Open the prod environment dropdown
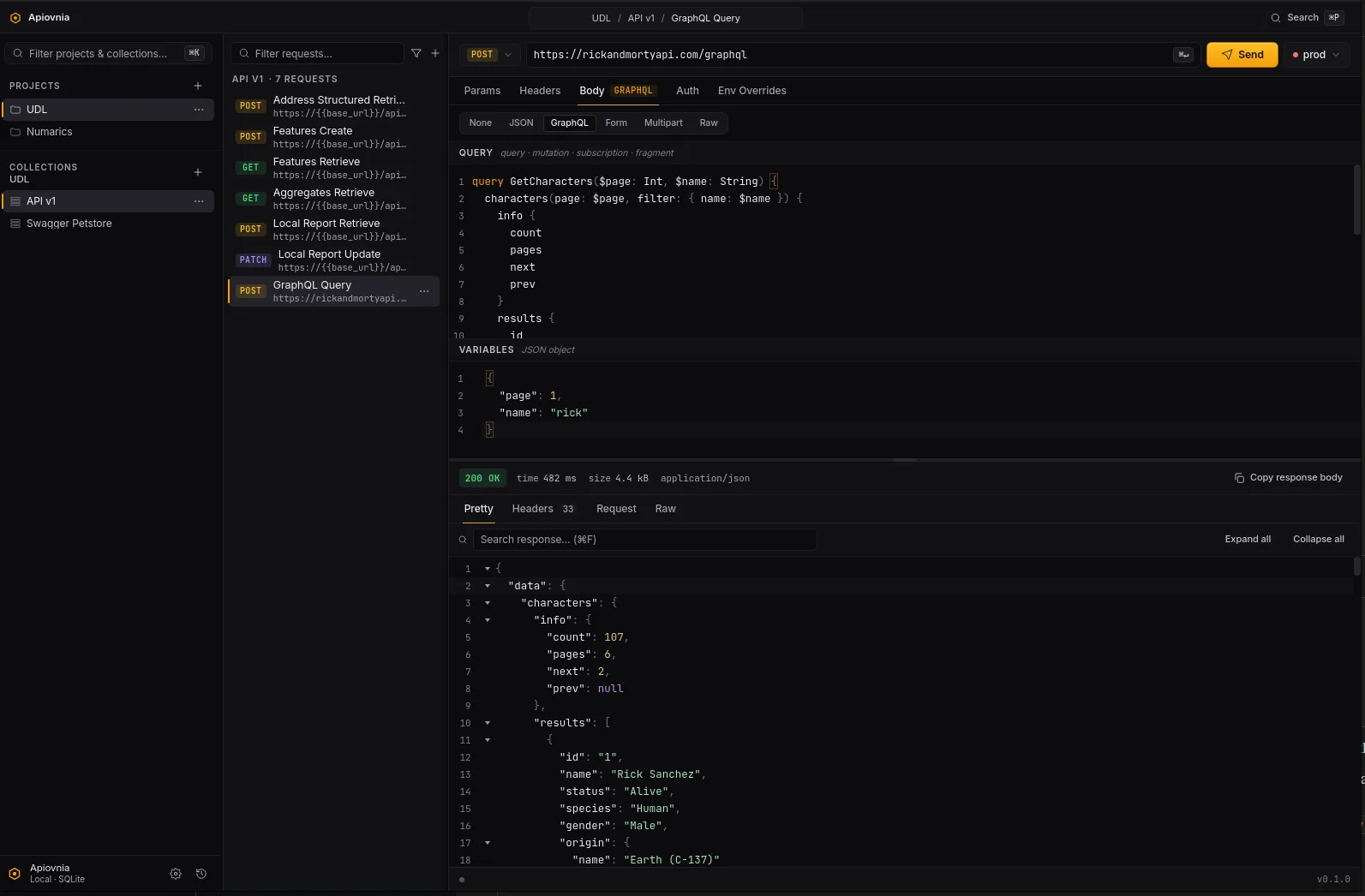This screenshot has width=1365, height=896. [x=1316, y=54]
